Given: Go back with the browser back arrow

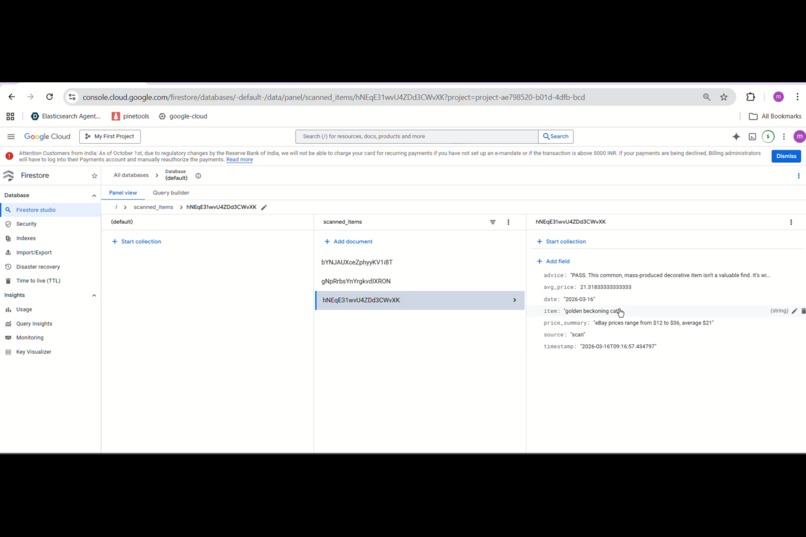Looking at the screenshot, I should 12,97.
